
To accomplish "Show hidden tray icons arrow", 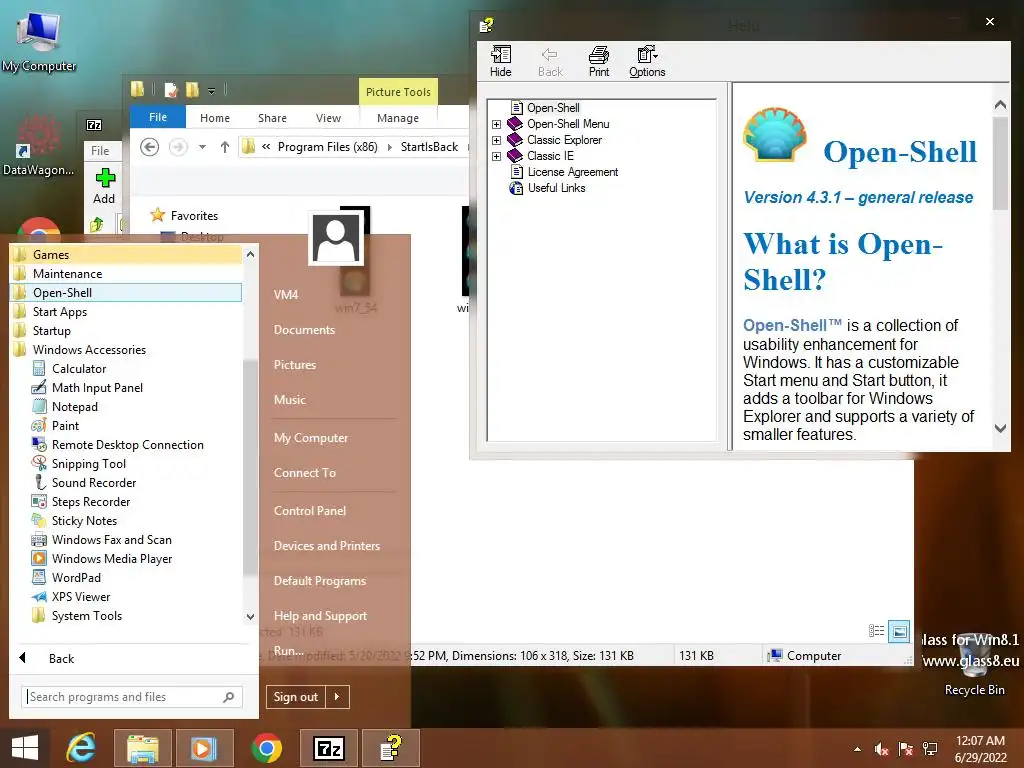I will pos(857,749).
